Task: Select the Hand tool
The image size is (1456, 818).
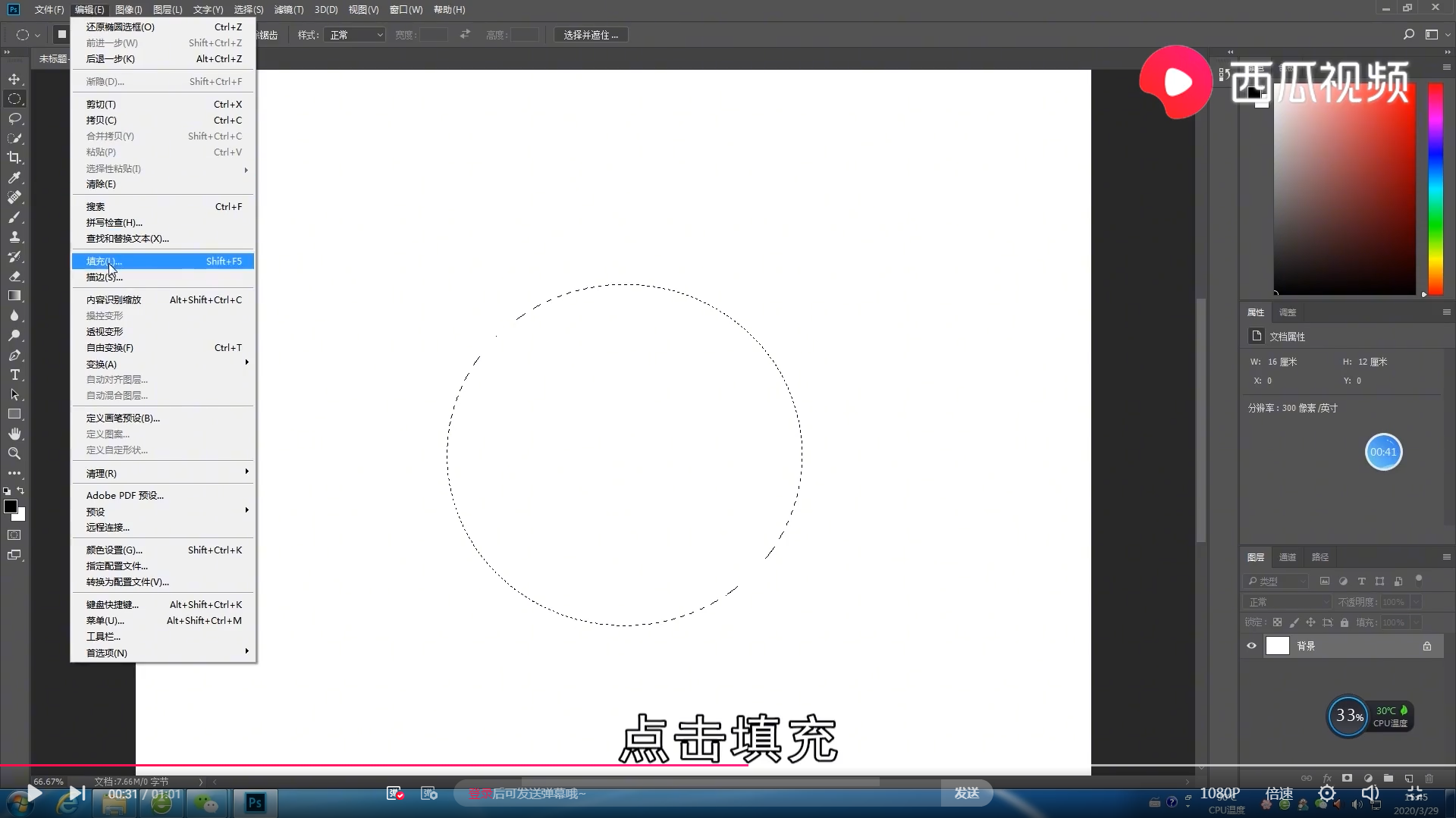Action: [x=14, y=434]
